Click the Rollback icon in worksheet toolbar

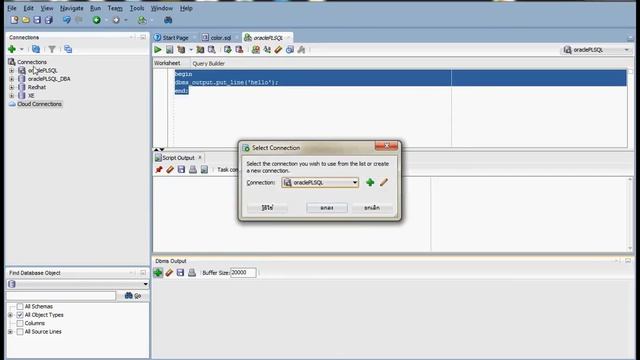(x=239, y=50)
